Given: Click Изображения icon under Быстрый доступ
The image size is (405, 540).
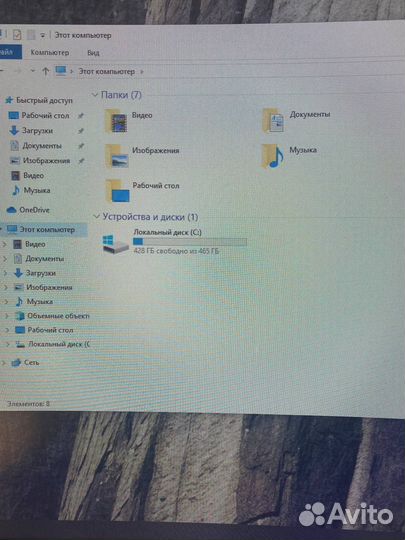Looking at the screenshot, I should pos(15,160).
